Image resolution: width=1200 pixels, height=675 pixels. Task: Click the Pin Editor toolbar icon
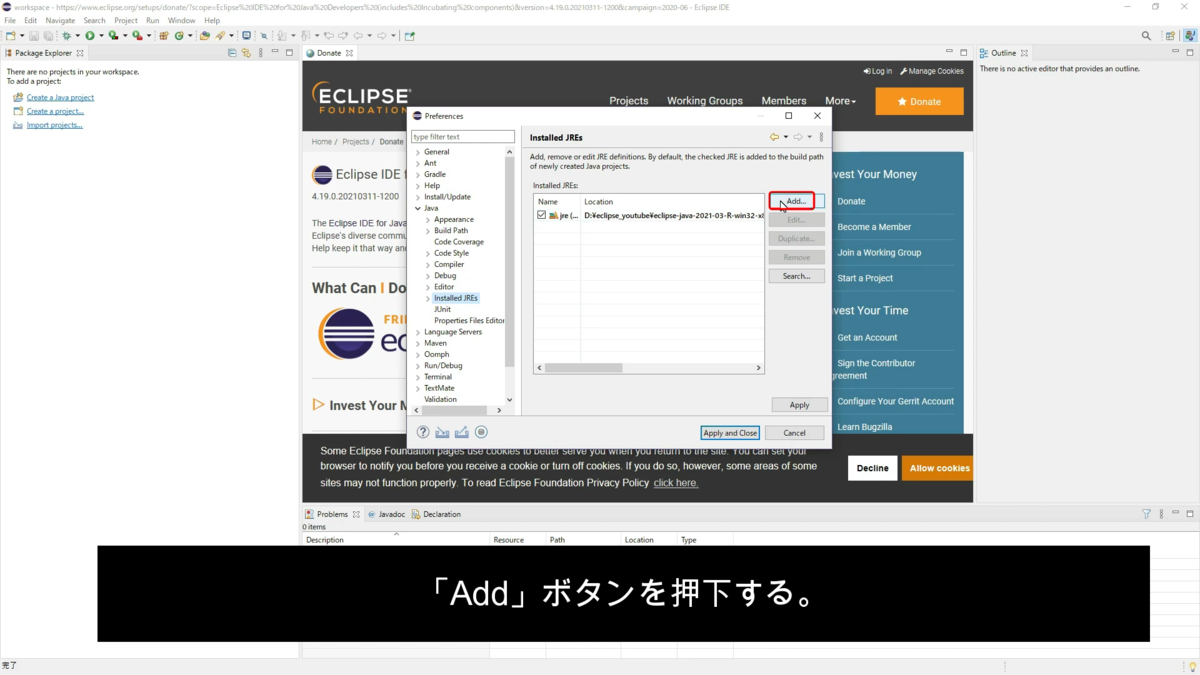(409, 36)
